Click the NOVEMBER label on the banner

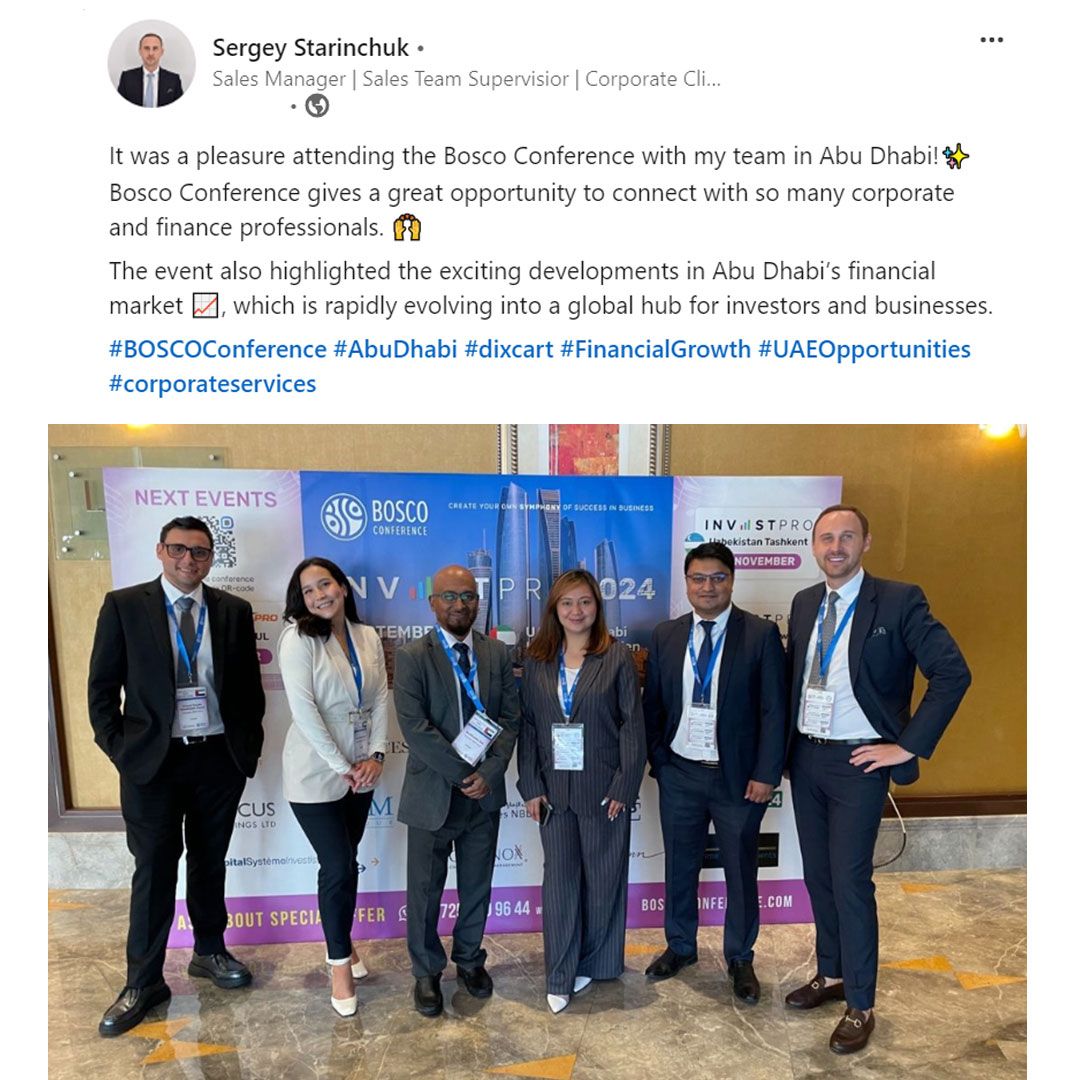[764, 561]
